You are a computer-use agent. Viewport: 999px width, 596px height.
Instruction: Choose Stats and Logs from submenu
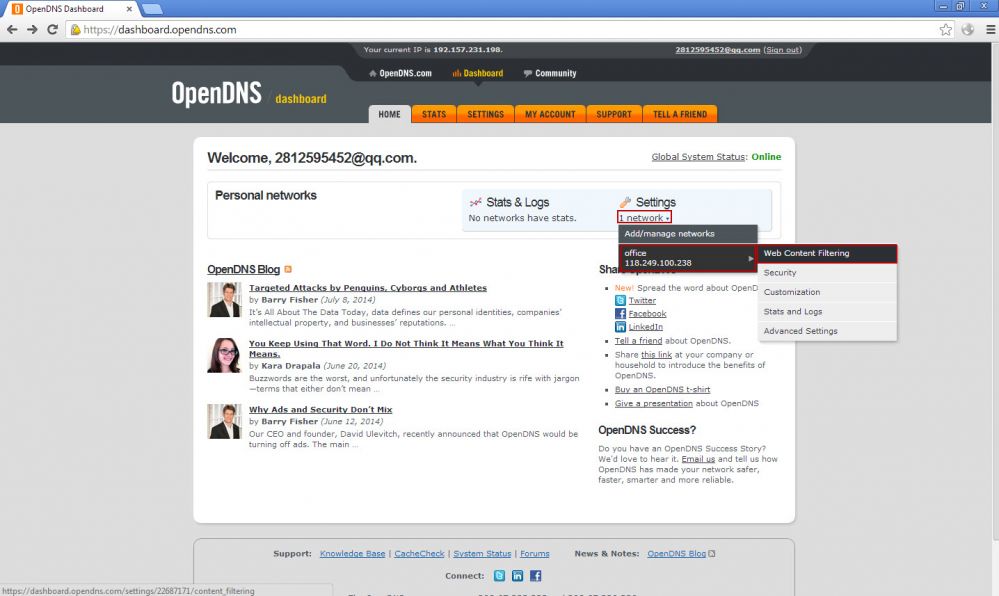pyautogui.click(x=827, y=312)
